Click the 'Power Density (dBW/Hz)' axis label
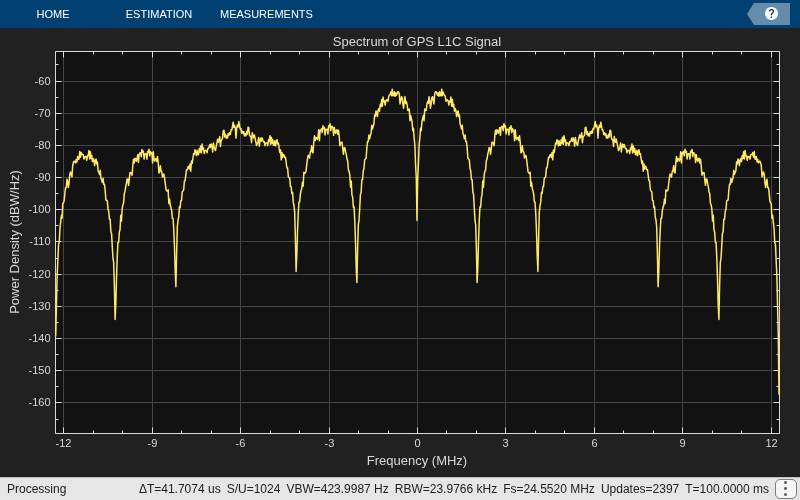Image resolution: width=800 pixels, height=500 pixels. point(15,242)
